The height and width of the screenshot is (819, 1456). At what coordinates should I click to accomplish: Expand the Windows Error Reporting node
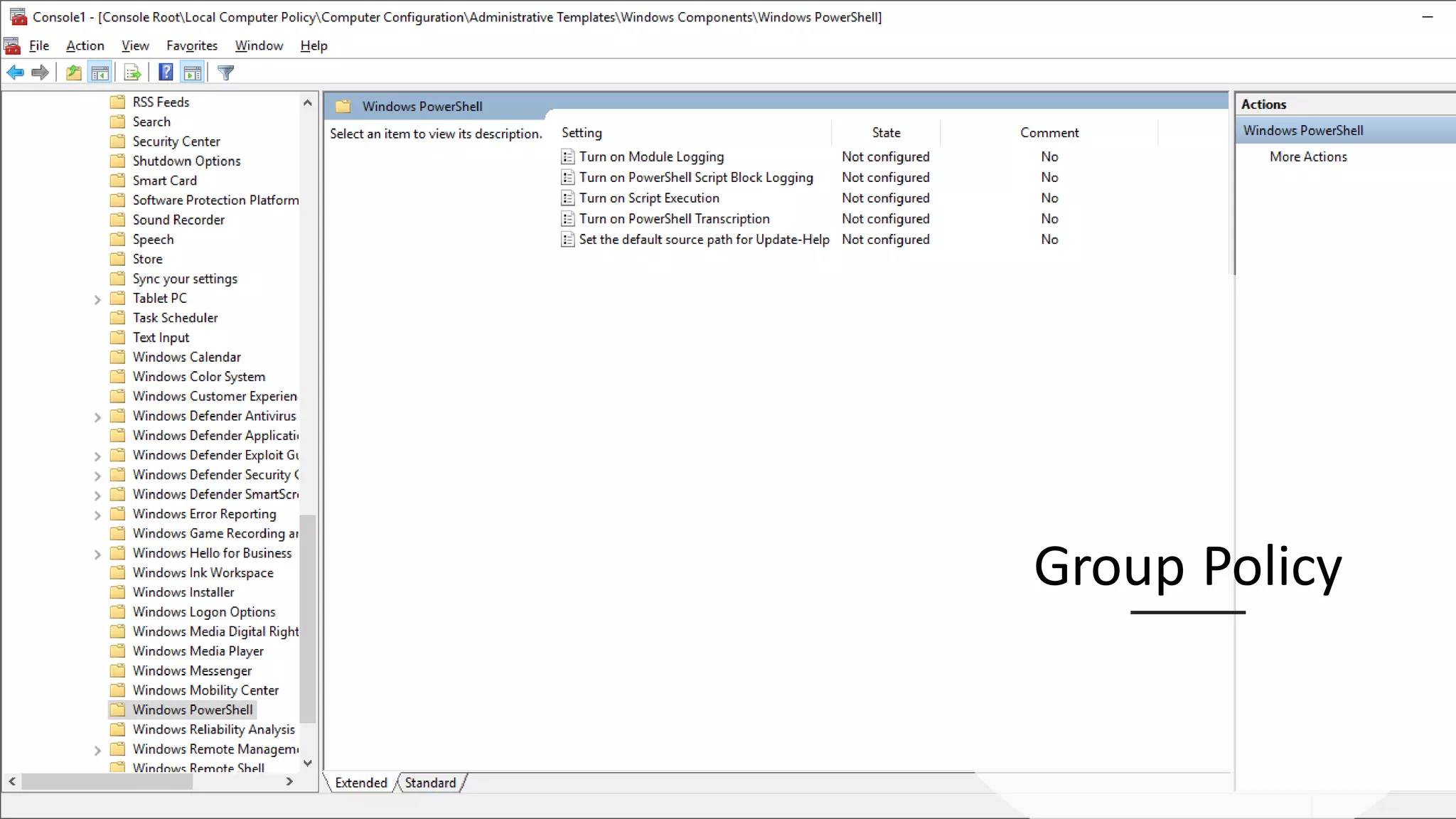tap(97, 515)
